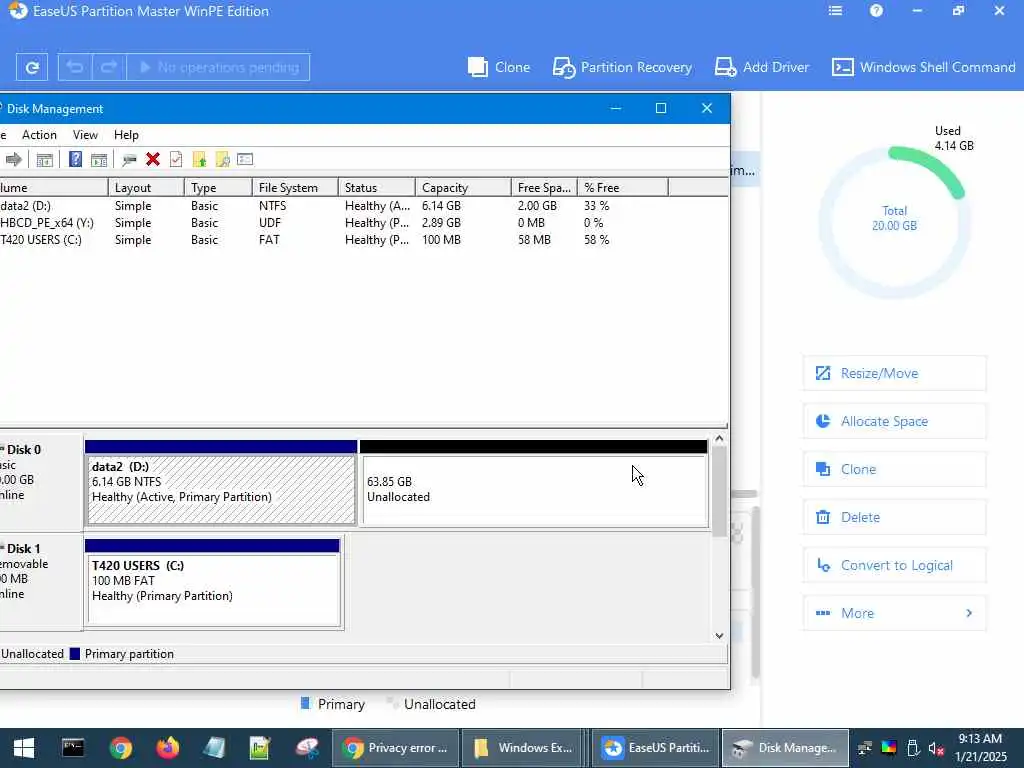Screen dimensions: 1024x768
Task: Click the scroll up arrow in disk pane
Action: [719, 439]
